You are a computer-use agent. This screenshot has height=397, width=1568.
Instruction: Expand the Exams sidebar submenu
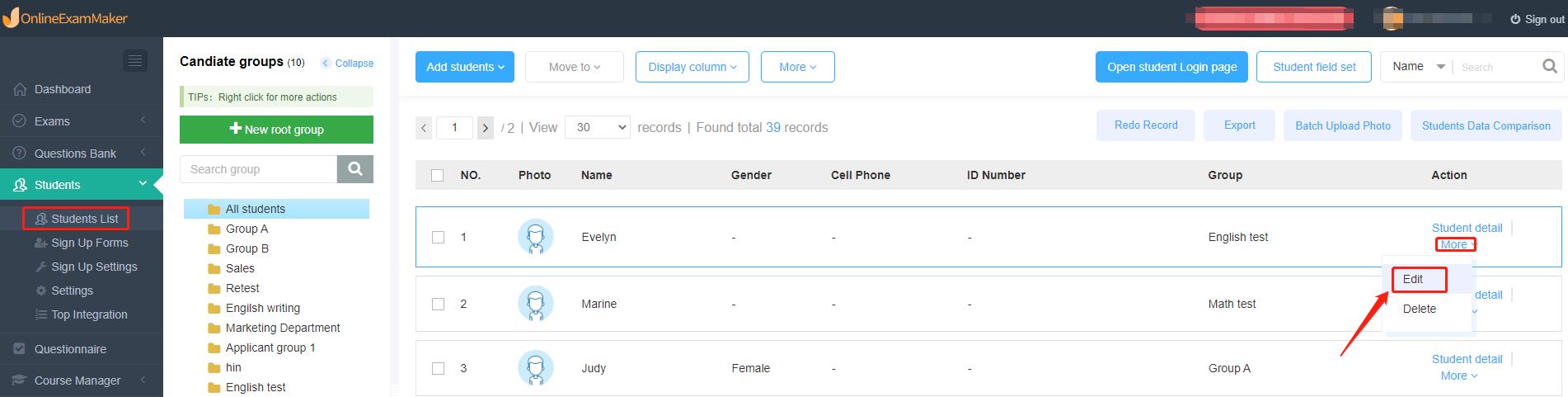point(143,121)
